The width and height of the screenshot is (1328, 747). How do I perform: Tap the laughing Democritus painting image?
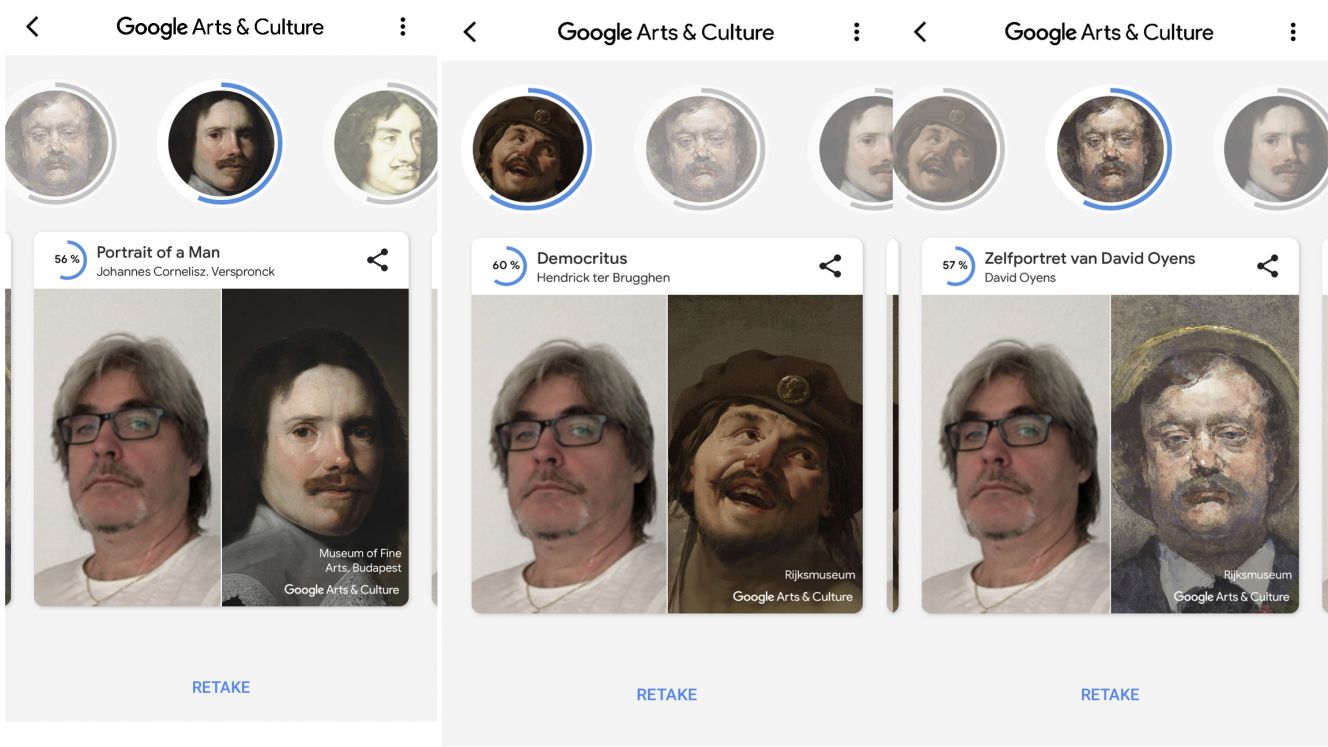pos(765,454)
